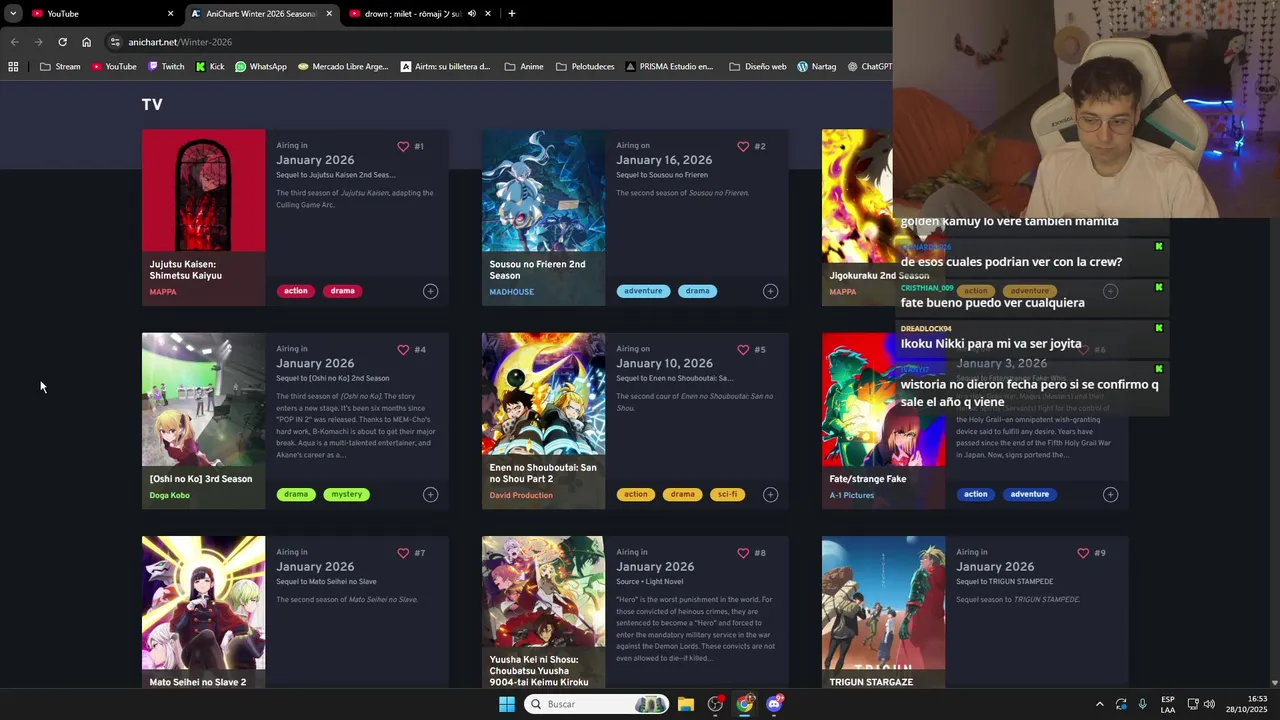The width and height of the screenshot is (1280, 720).
Task: Open A-1 Pictures studio link
Action: point(852,495)
